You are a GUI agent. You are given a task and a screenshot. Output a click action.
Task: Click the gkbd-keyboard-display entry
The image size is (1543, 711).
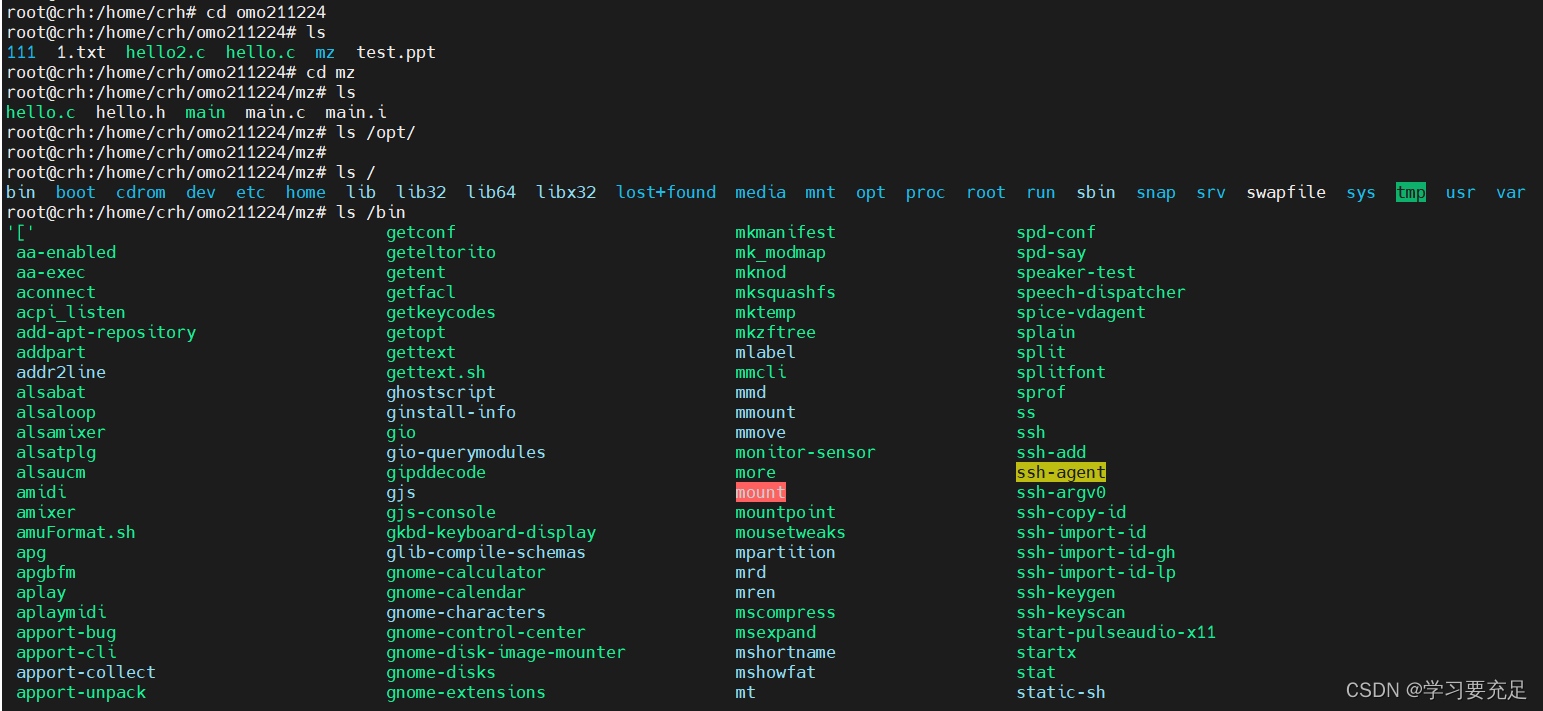(x=491, y=532)
